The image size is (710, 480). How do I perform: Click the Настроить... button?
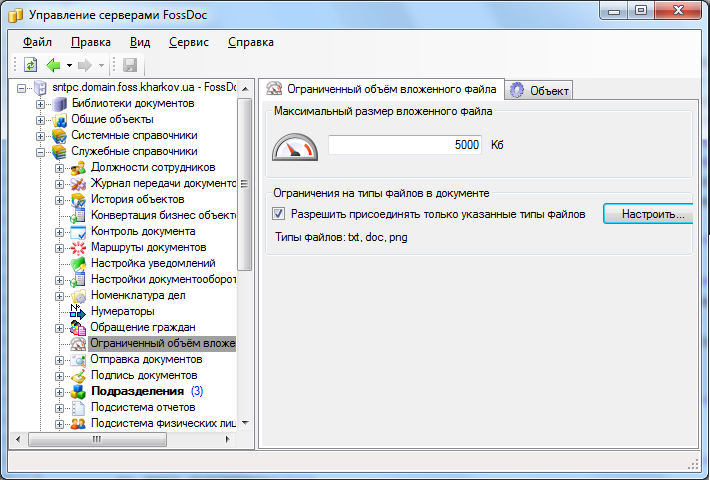coord(648,214)
